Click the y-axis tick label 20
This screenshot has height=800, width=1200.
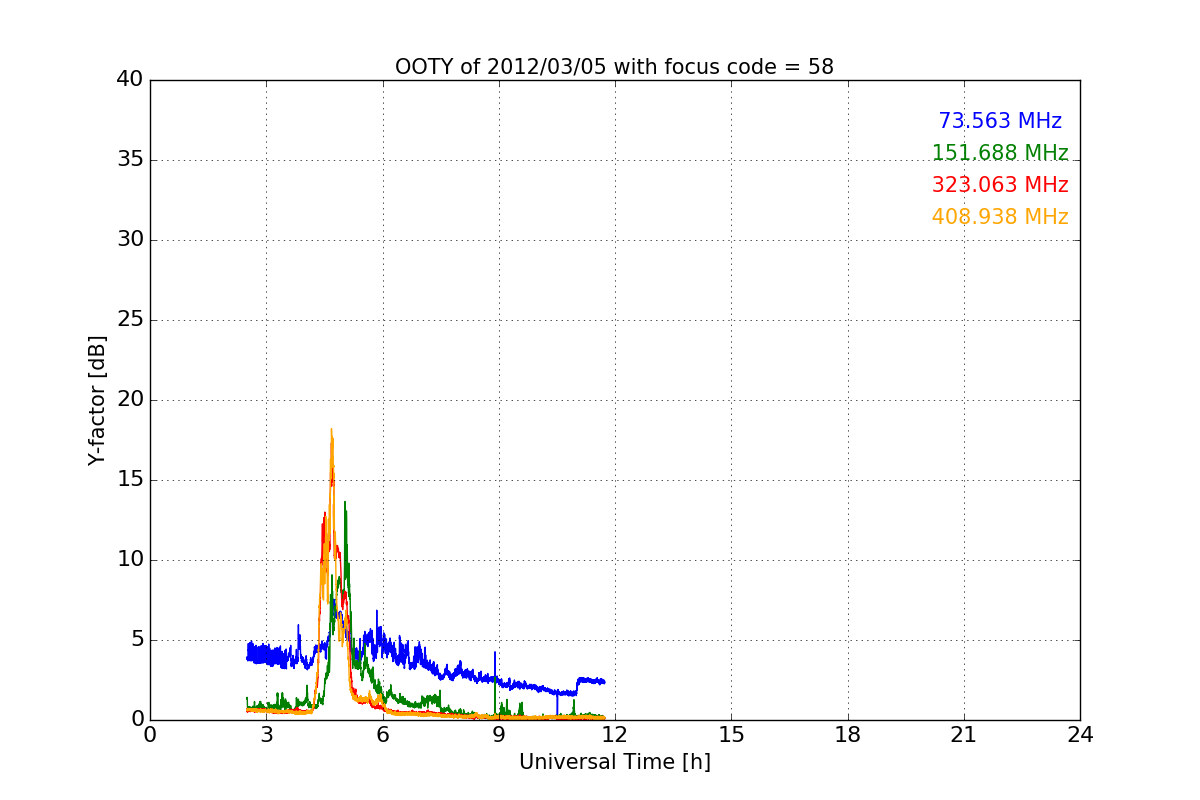point(130,400)
